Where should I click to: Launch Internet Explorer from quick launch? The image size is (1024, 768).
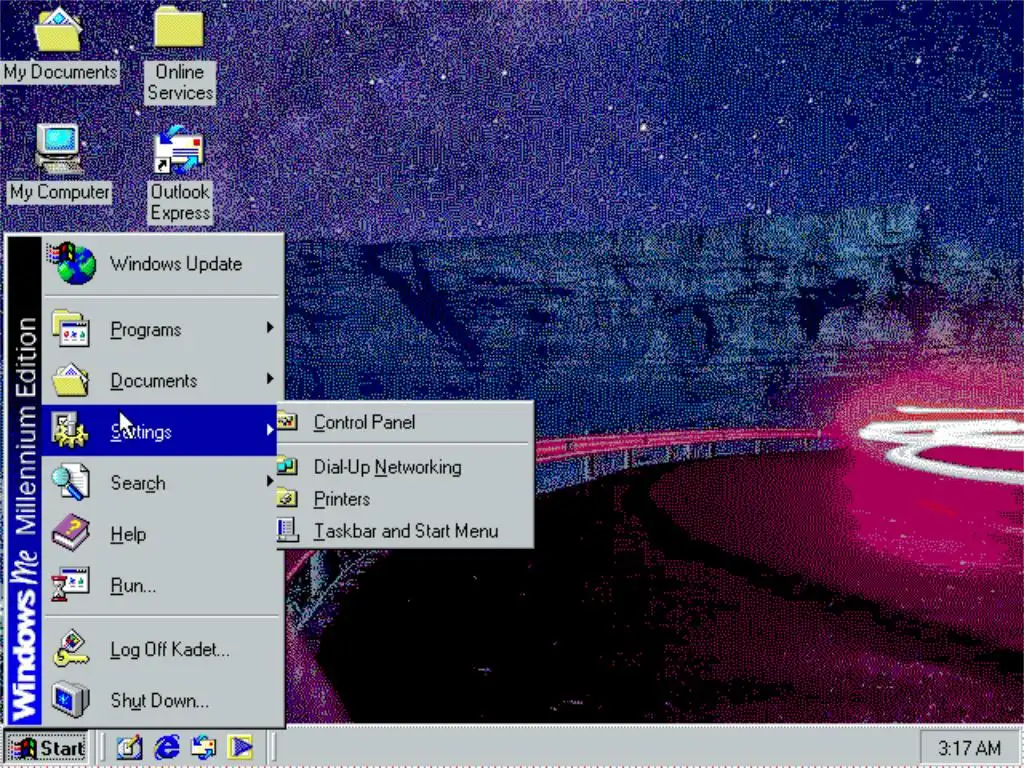click(x=167, y=747)
